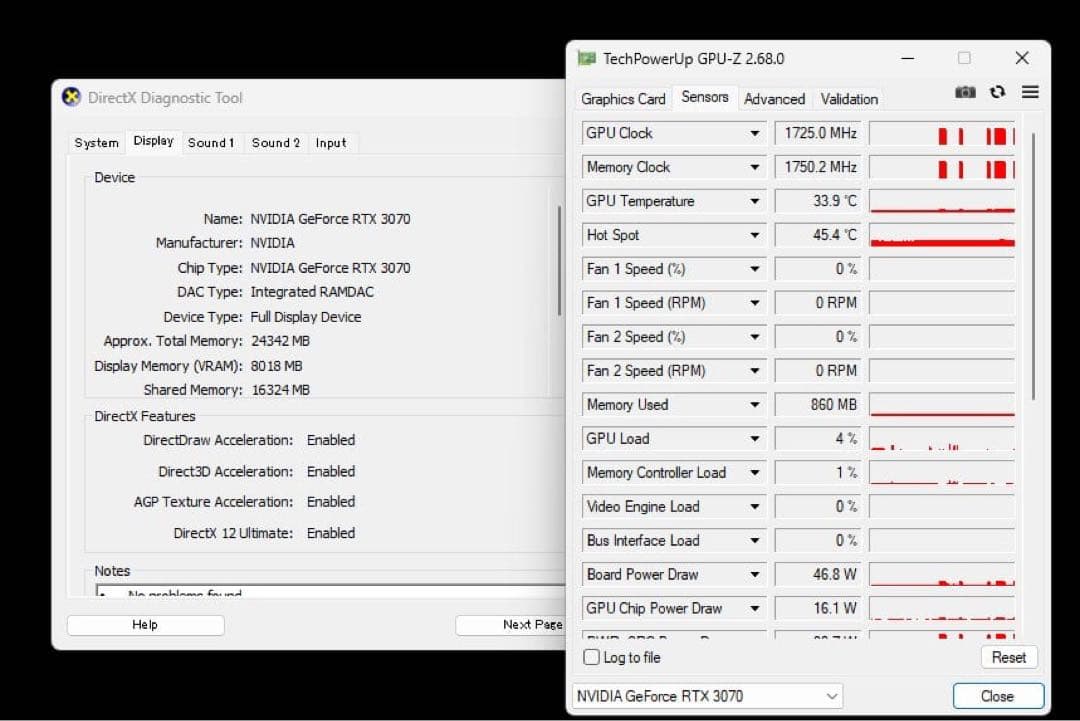Click the Next Page button
1080x721 pixels.
pyautogui.click(x=510, y=625)
